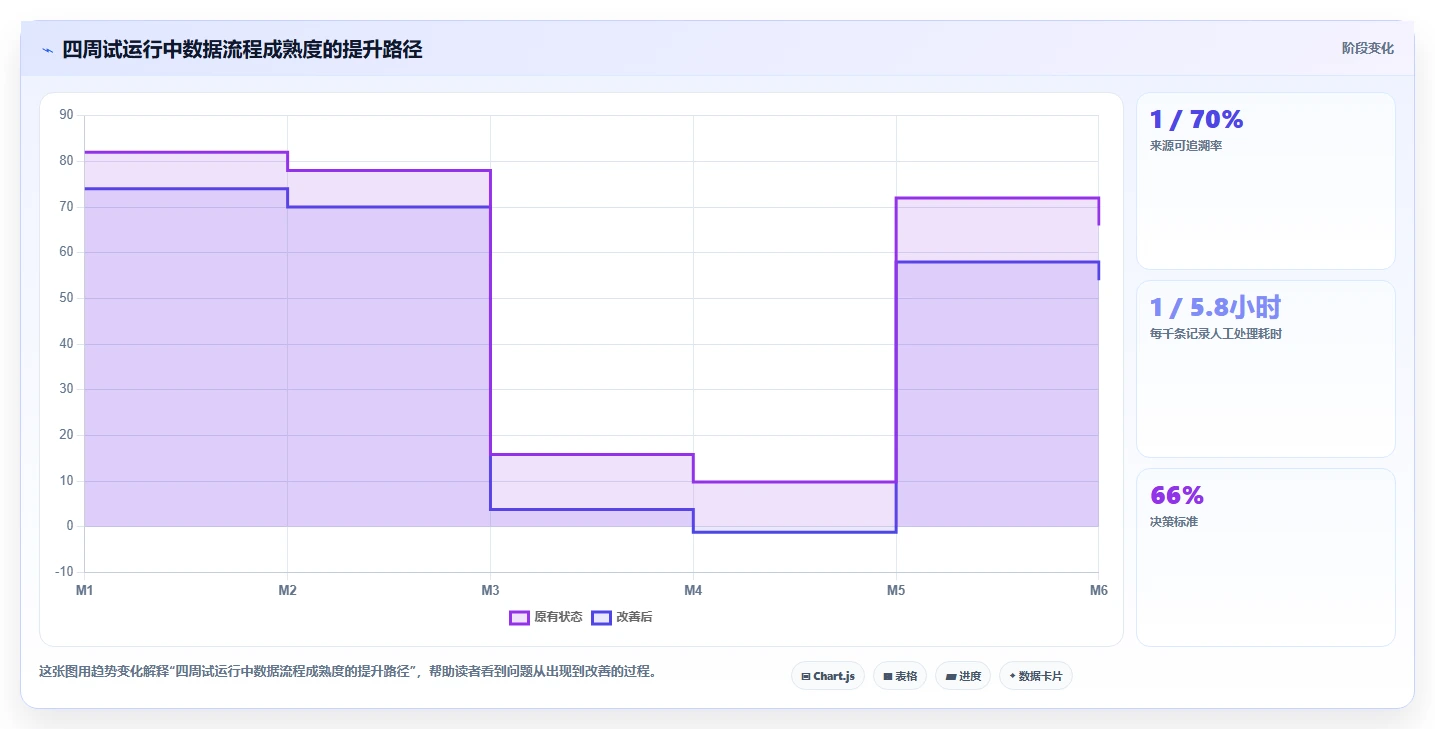Click the 来源可追溯率 card
Image resolution: width=1435 pixels, height=729 pixels.
(1266, 181)
